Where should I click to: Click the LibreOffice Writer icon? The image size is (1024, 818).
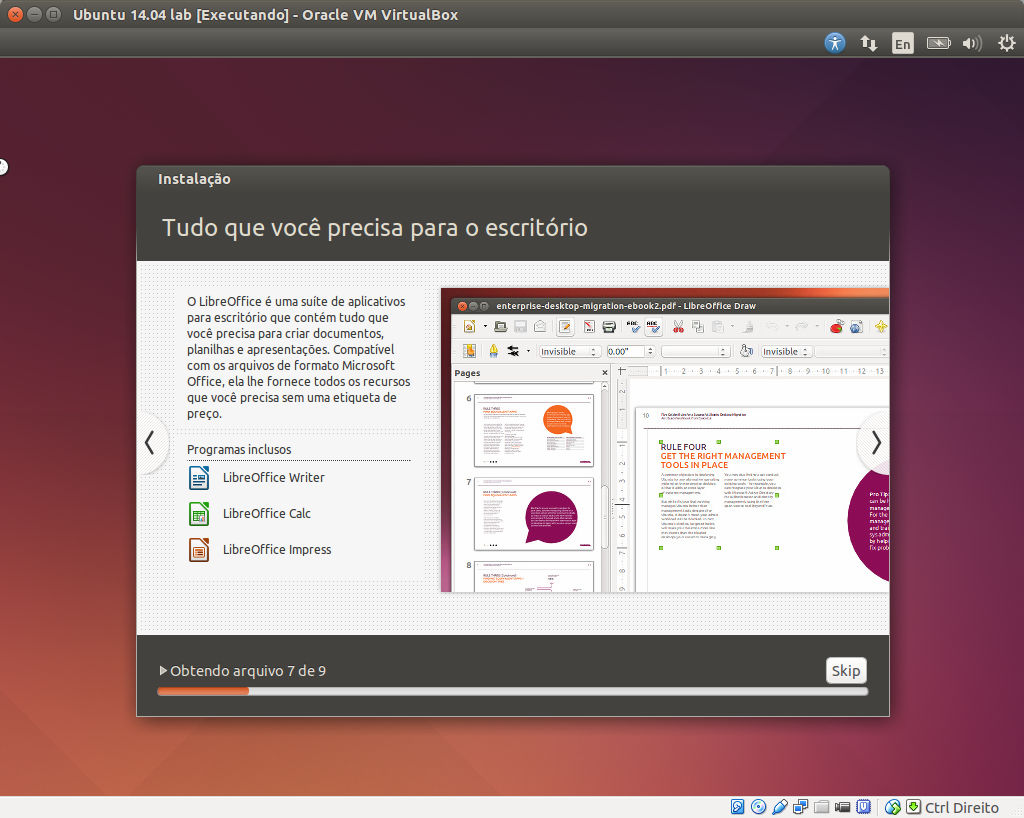(199, 478)
